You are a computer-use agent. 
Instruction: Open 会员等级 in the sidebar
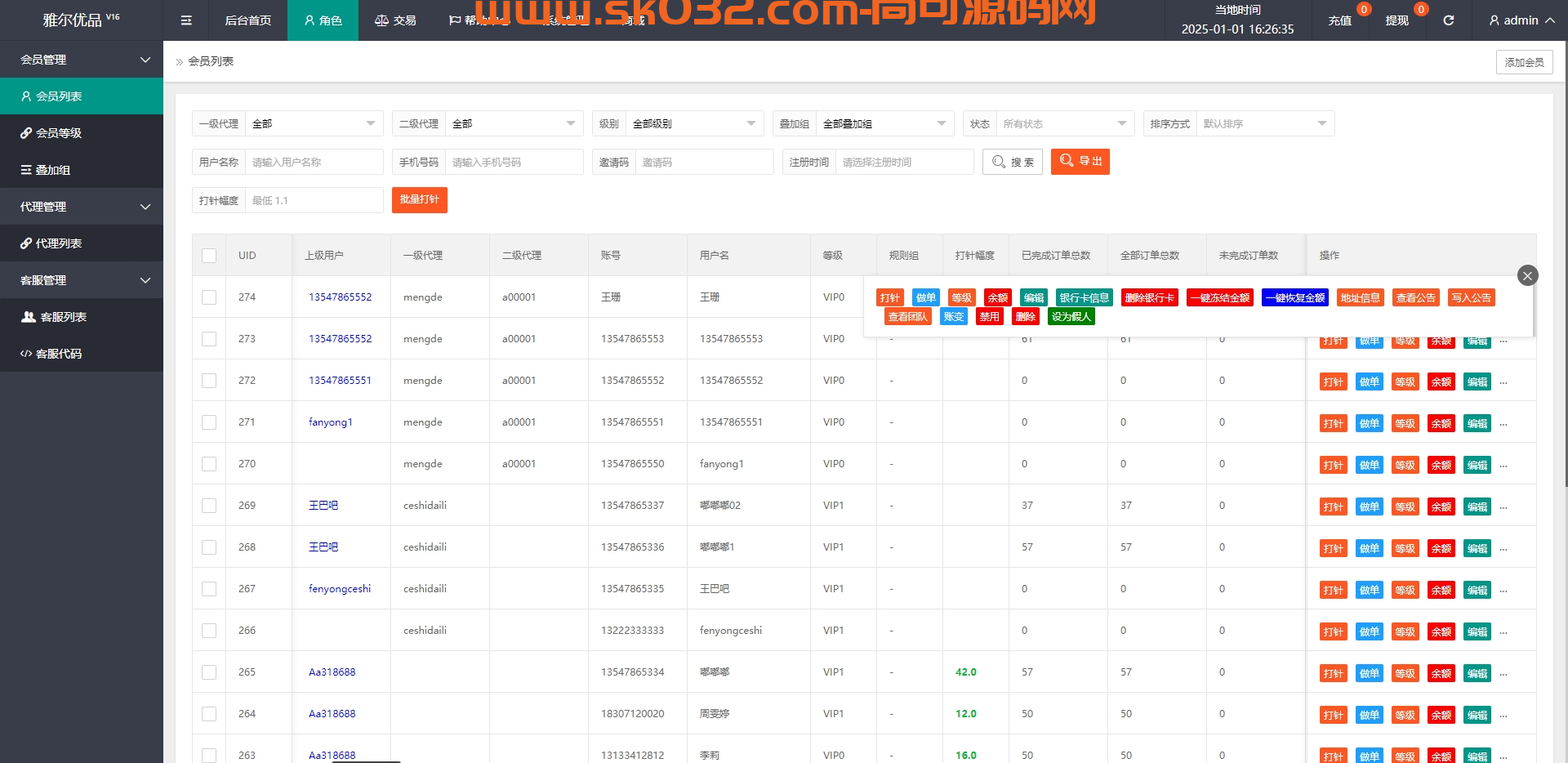pos(82,133)
